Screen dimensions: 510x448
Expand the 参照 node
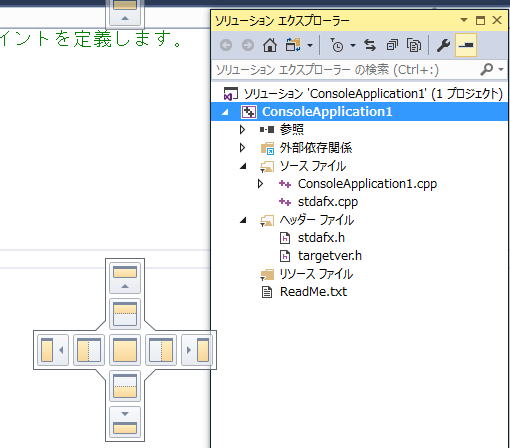click(242, 129)
